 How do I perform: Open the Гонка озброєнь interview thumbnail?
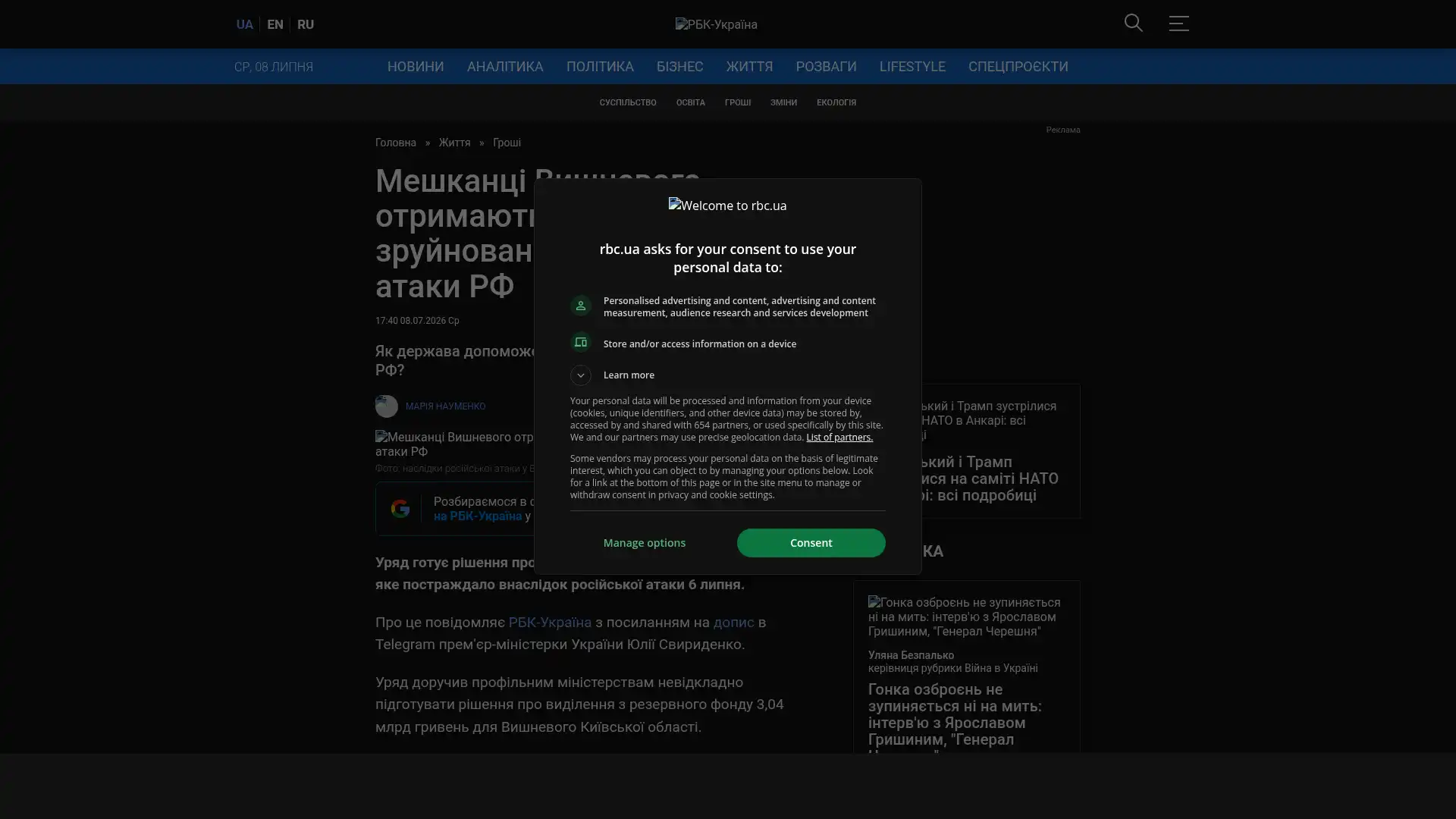point(966,617)
